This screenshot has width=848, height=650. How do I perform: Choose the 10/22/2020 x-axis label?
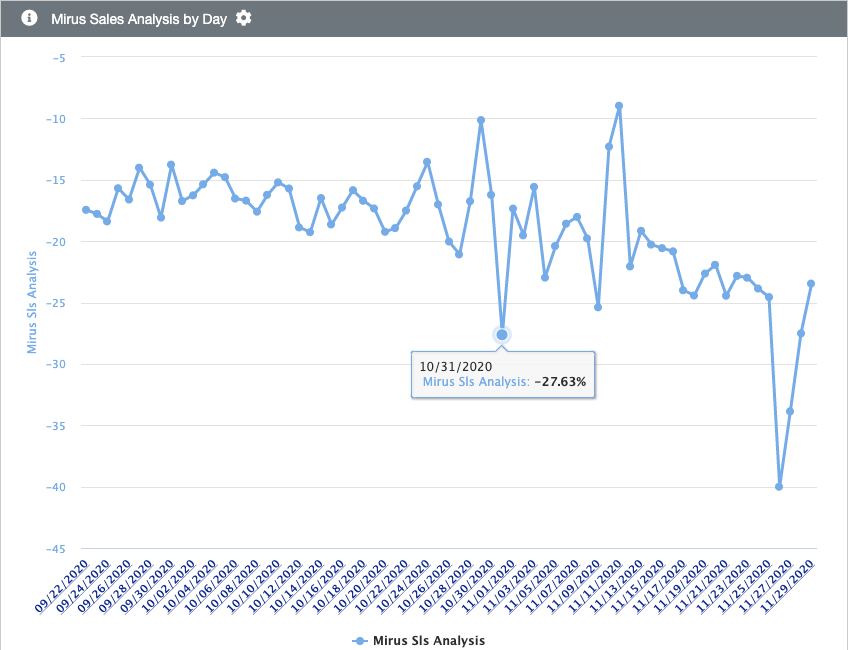pos(381,587)
